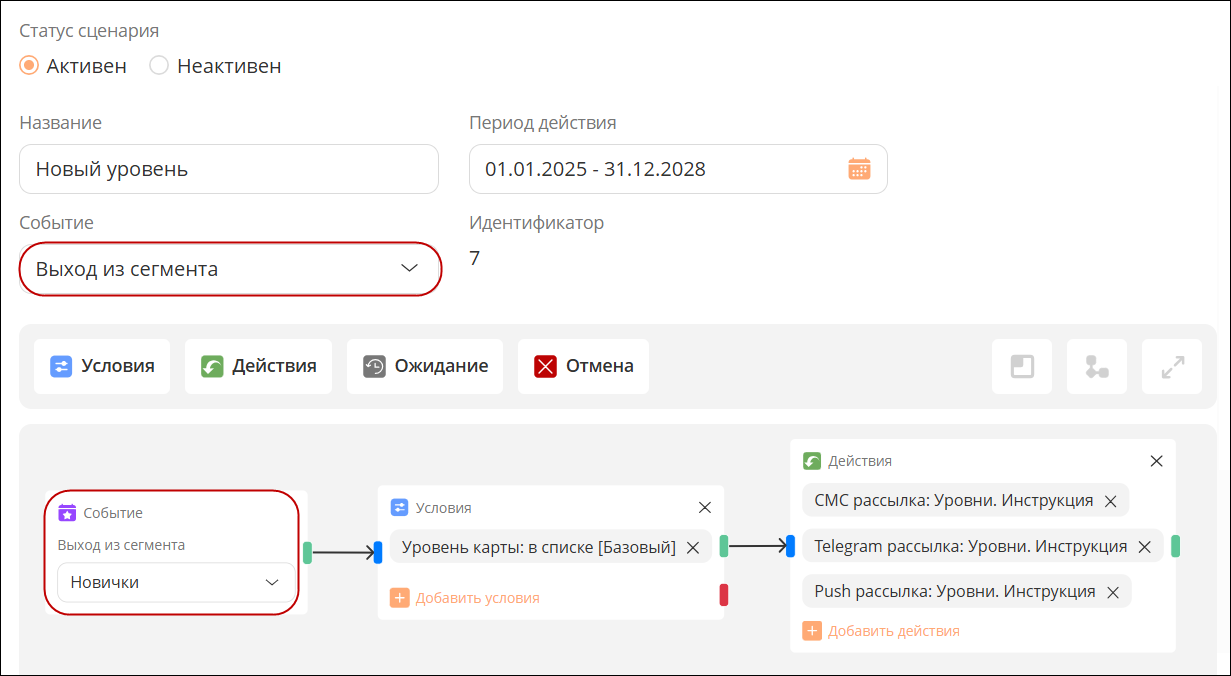Image resolution: width=1231 pixels, height=676 pixels.
Task: Remove the Telegram рассылка action
Action: coord(1145,547)
